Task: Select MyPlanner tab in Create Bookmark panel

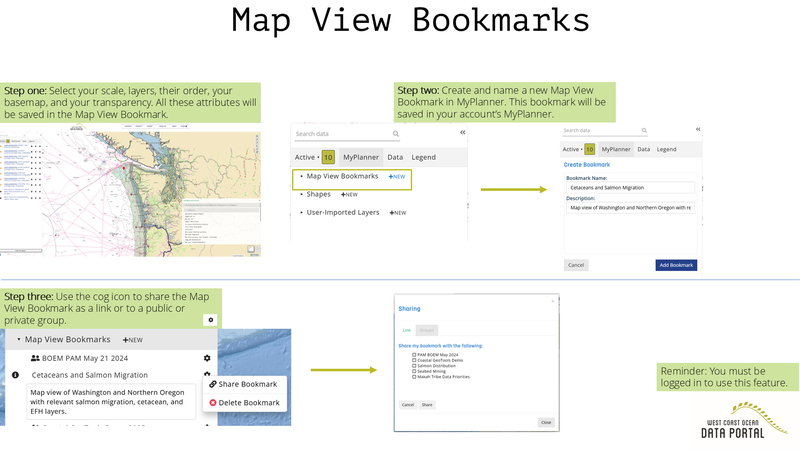Action: (x=616, y=149)
